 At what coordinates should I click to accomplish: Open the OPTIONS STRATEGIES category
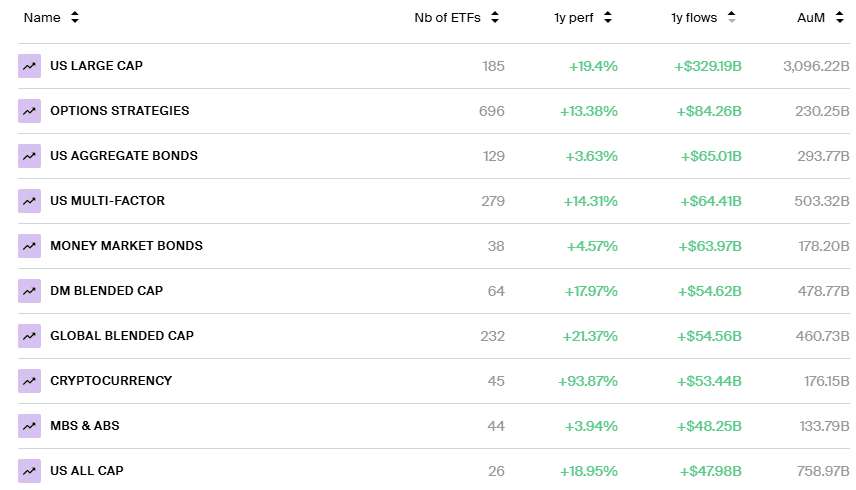(x=119, y=111)
